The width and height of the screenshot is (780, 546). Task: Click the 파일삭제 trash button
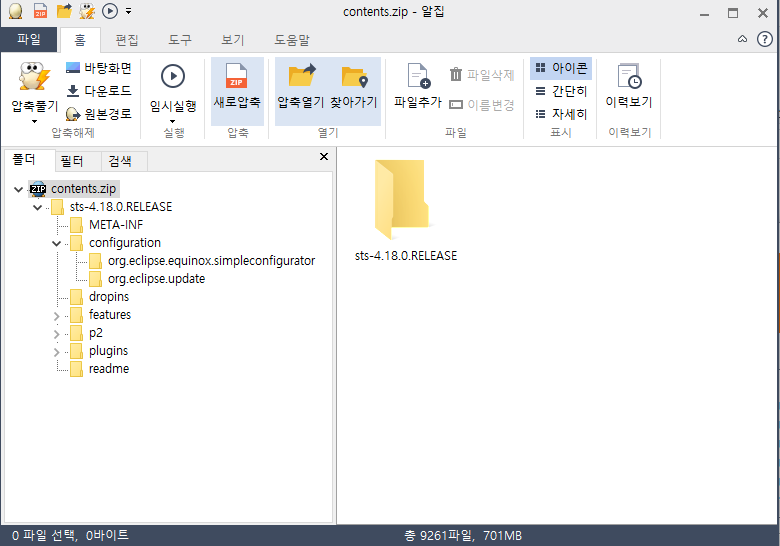pos(482,75)
